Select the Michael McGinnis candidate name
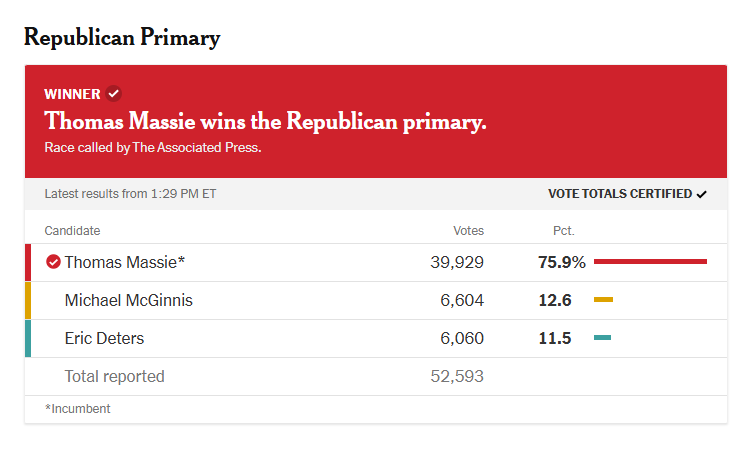 [129, 300]
